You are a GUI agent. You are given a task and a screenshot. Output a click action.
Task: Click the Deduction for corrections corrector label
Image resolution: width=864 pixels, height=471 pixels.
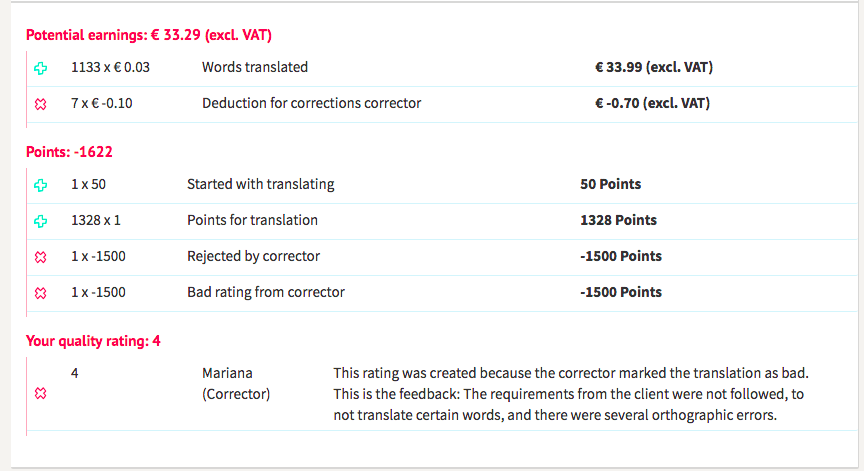point(311,103)
